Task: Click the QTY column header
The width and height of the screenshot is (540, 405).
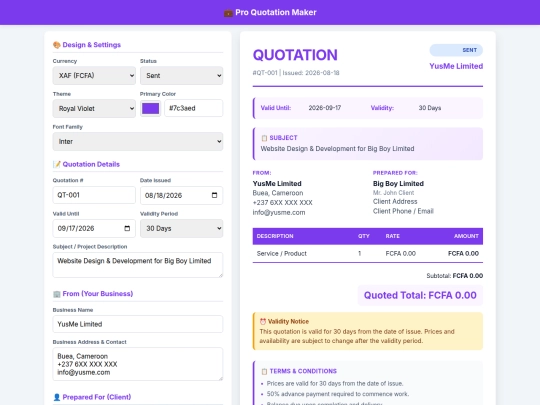Action: [x=364, y=236]
